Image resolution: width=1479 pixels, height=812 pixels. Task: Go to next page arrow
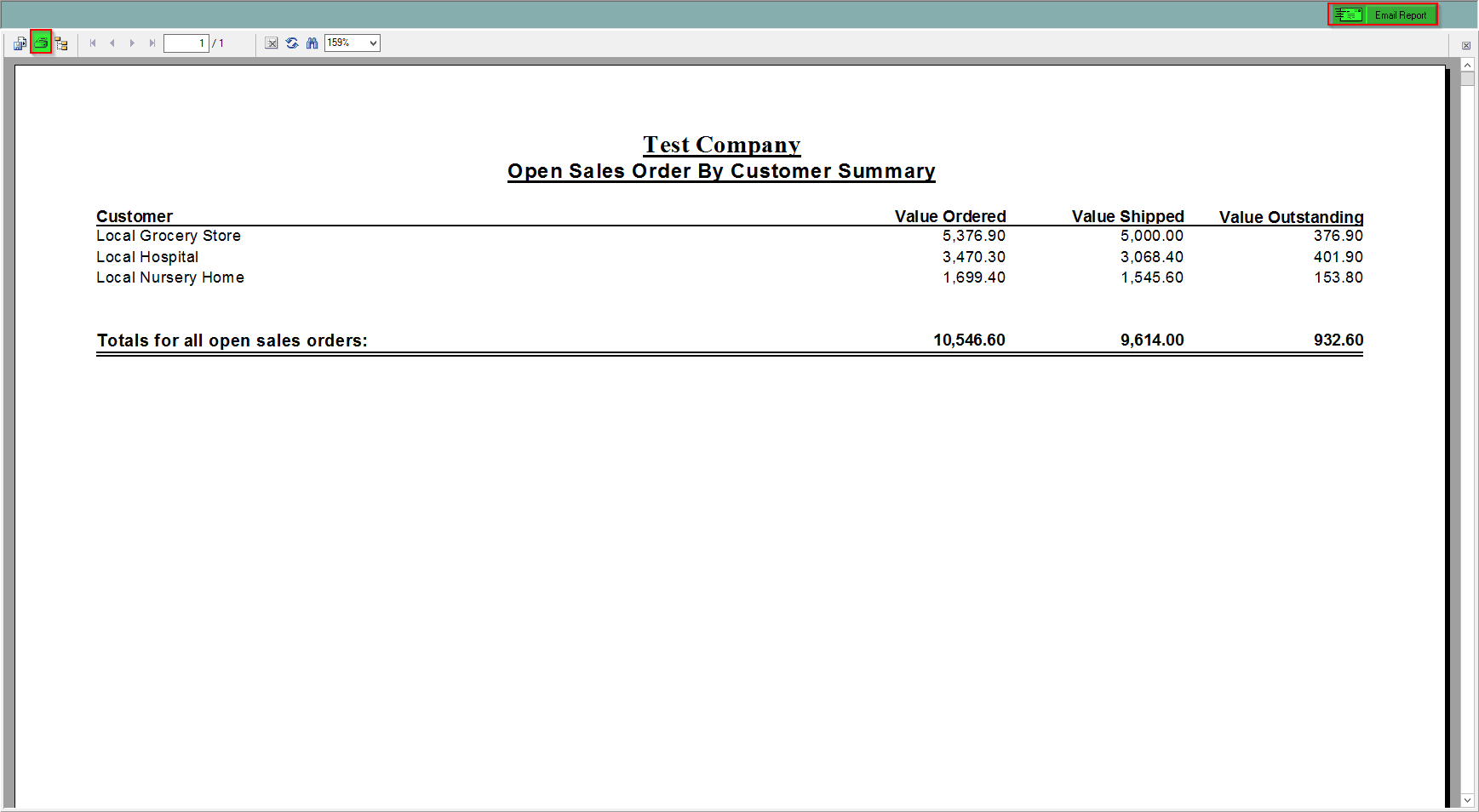point(132,43)
